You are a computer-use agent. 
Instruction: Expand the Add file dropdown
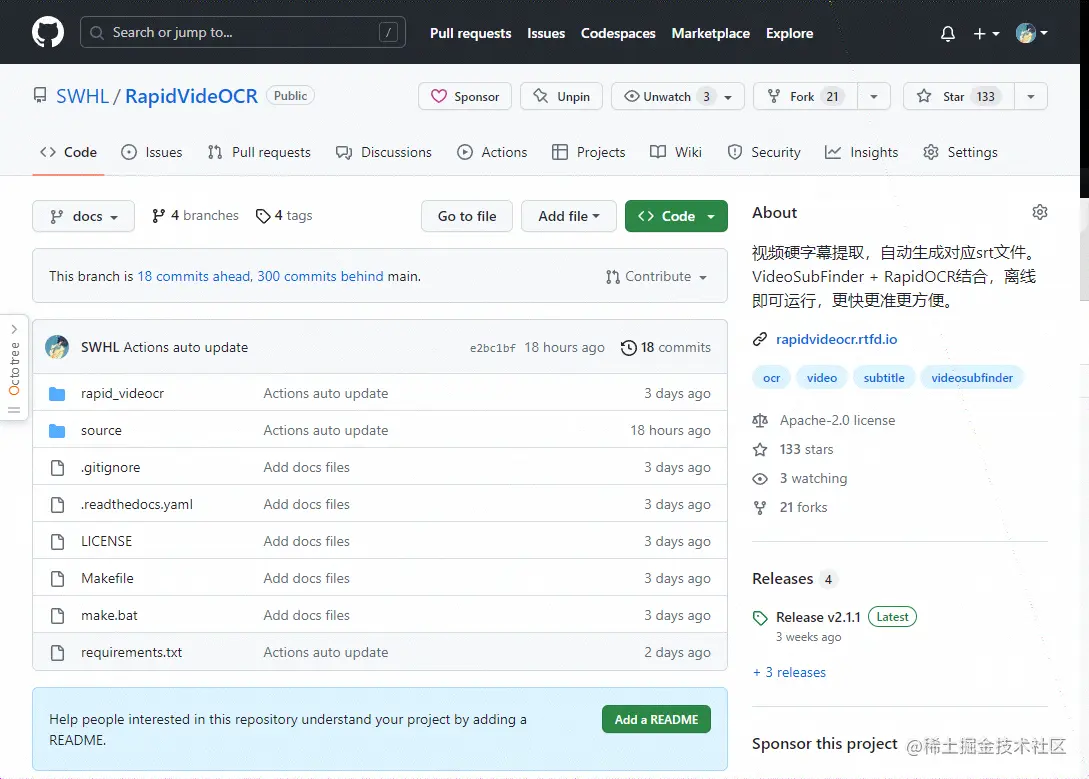pyautogui.click(x=568, y=215)
